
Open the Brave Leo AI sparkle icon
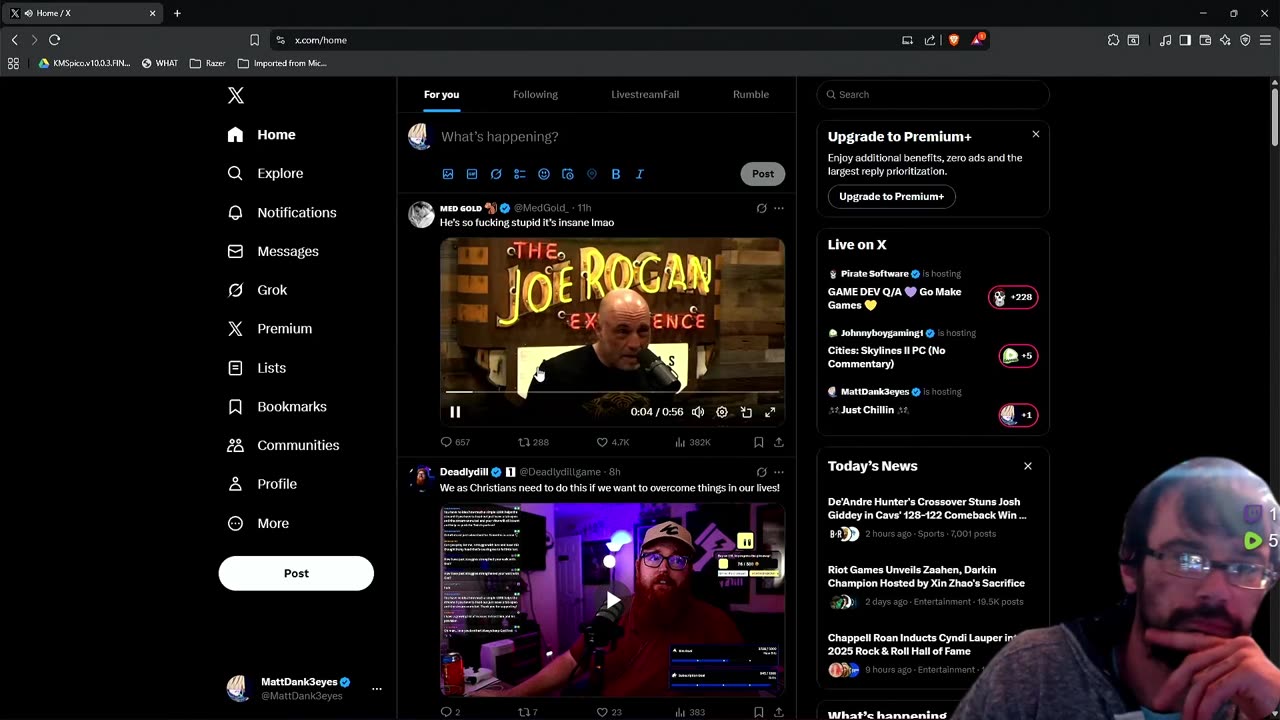click(x=1225, y=40)
